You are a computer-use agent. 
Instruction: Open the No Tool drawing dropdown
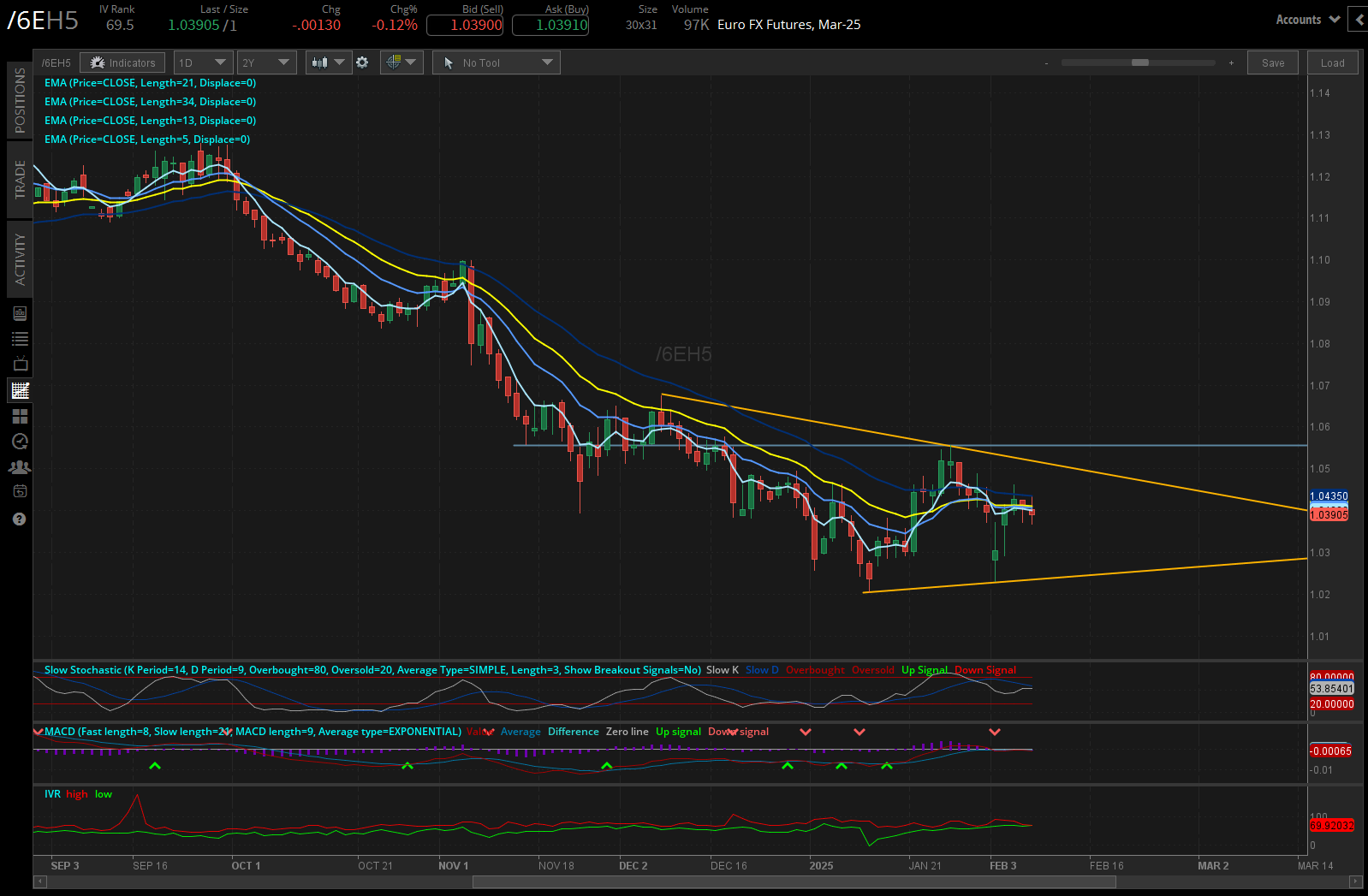tap(497, 62)
